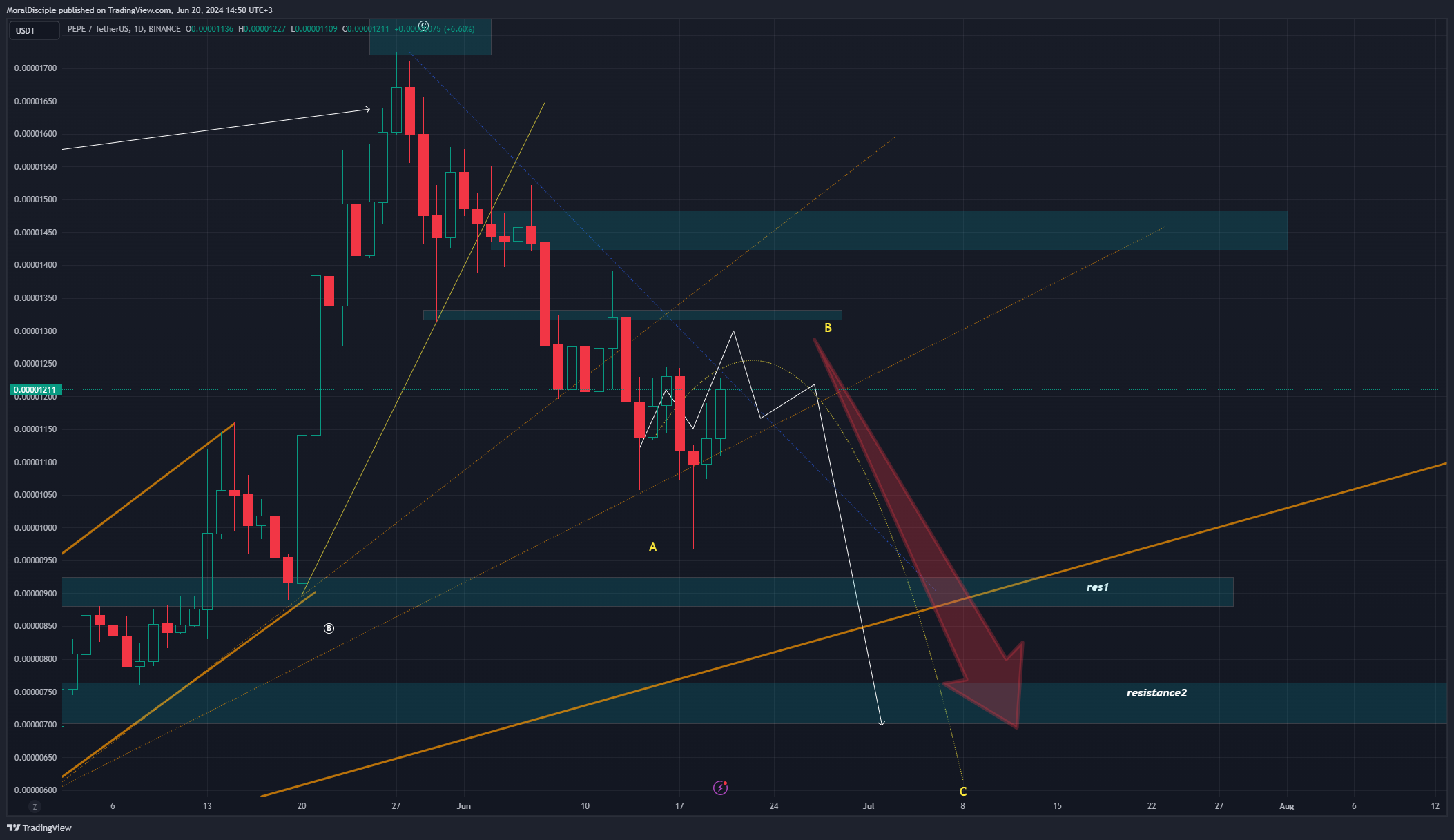This screenshot has width=1454, height=840.
Task: Select the 'resistance2' zone label
Action: coord(1156,693)
